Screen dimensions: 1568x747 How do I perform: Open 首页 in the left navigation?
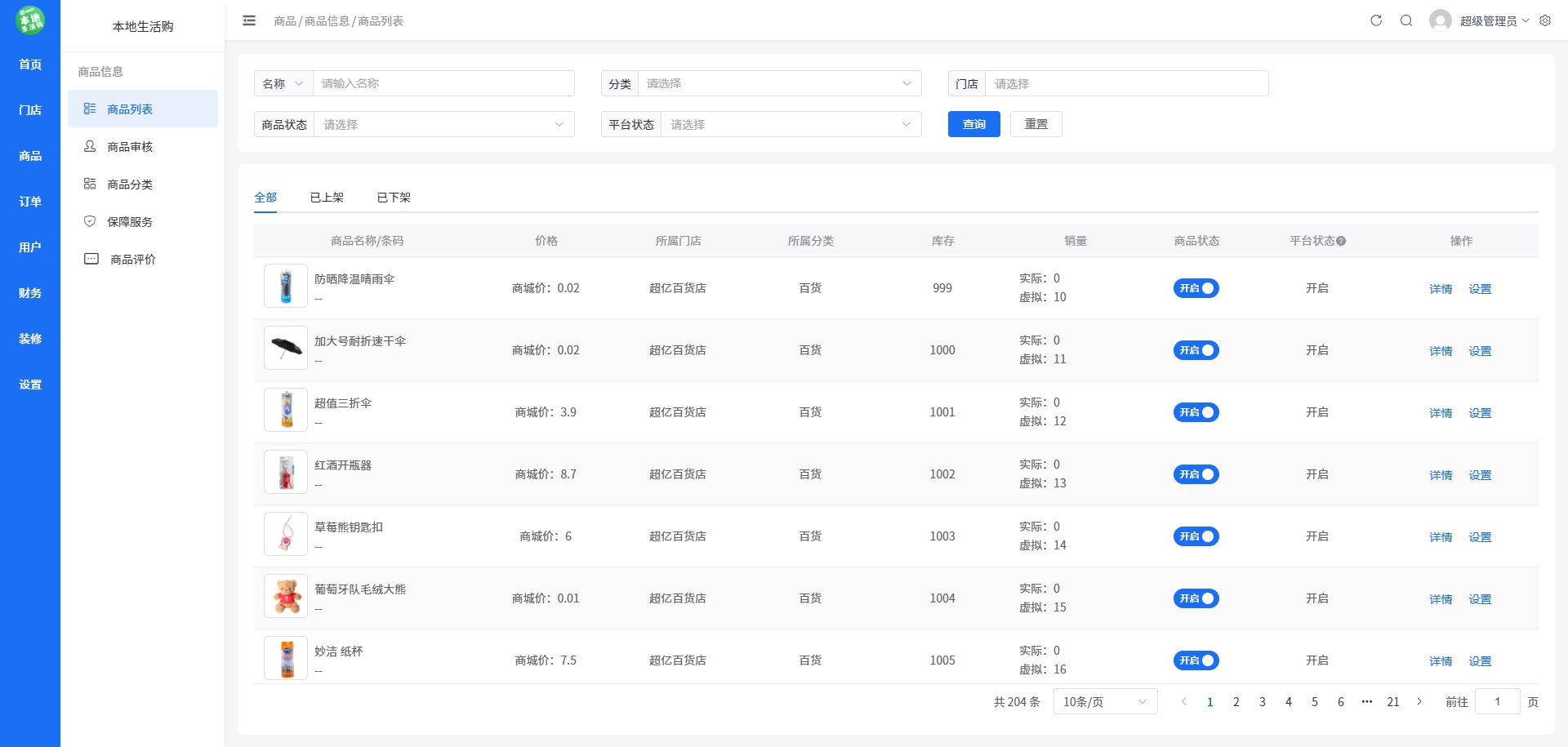point(30,64)
